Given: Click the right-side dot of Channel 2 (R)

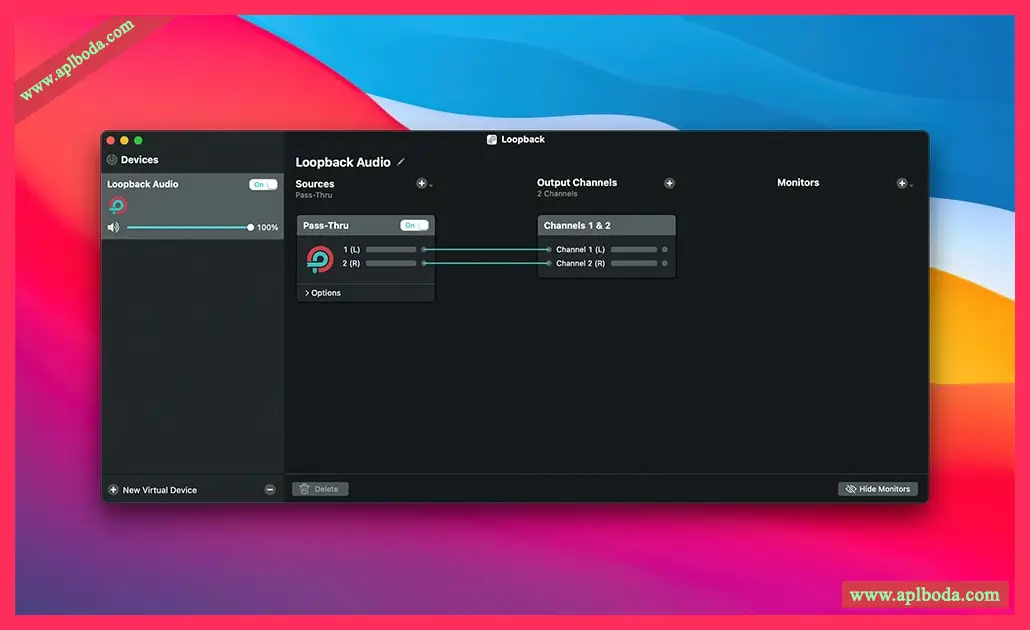Looking at the screenshot, I should (x=665, y=263).
